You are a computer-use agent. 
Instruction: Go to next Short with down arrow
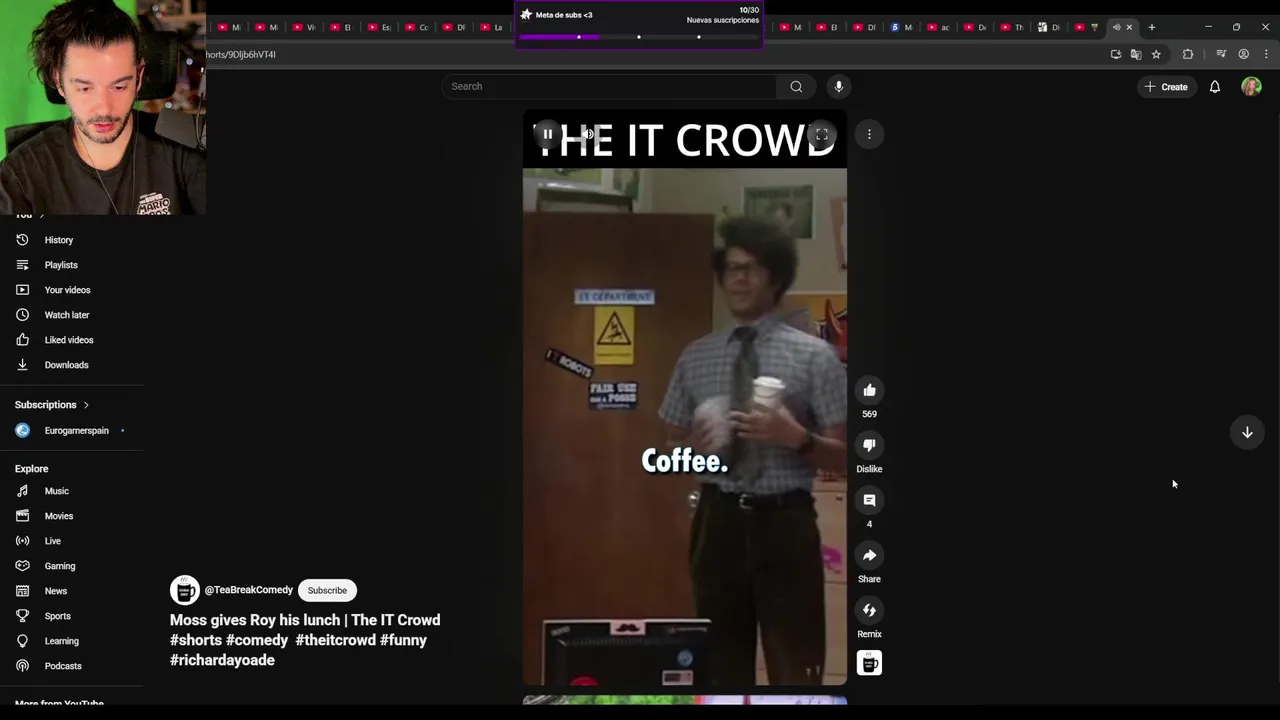point(1247,432)
